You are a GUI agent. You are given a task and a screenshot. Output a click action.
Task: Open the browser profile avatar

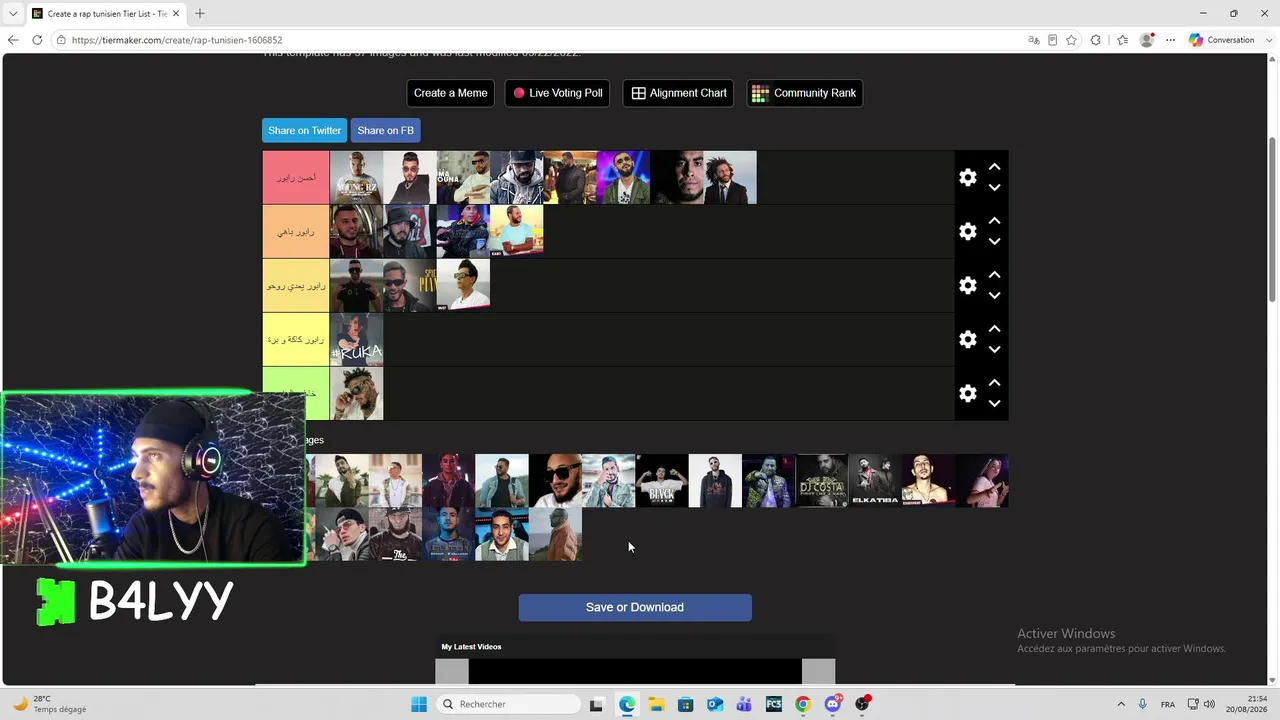pos(1147,40)
